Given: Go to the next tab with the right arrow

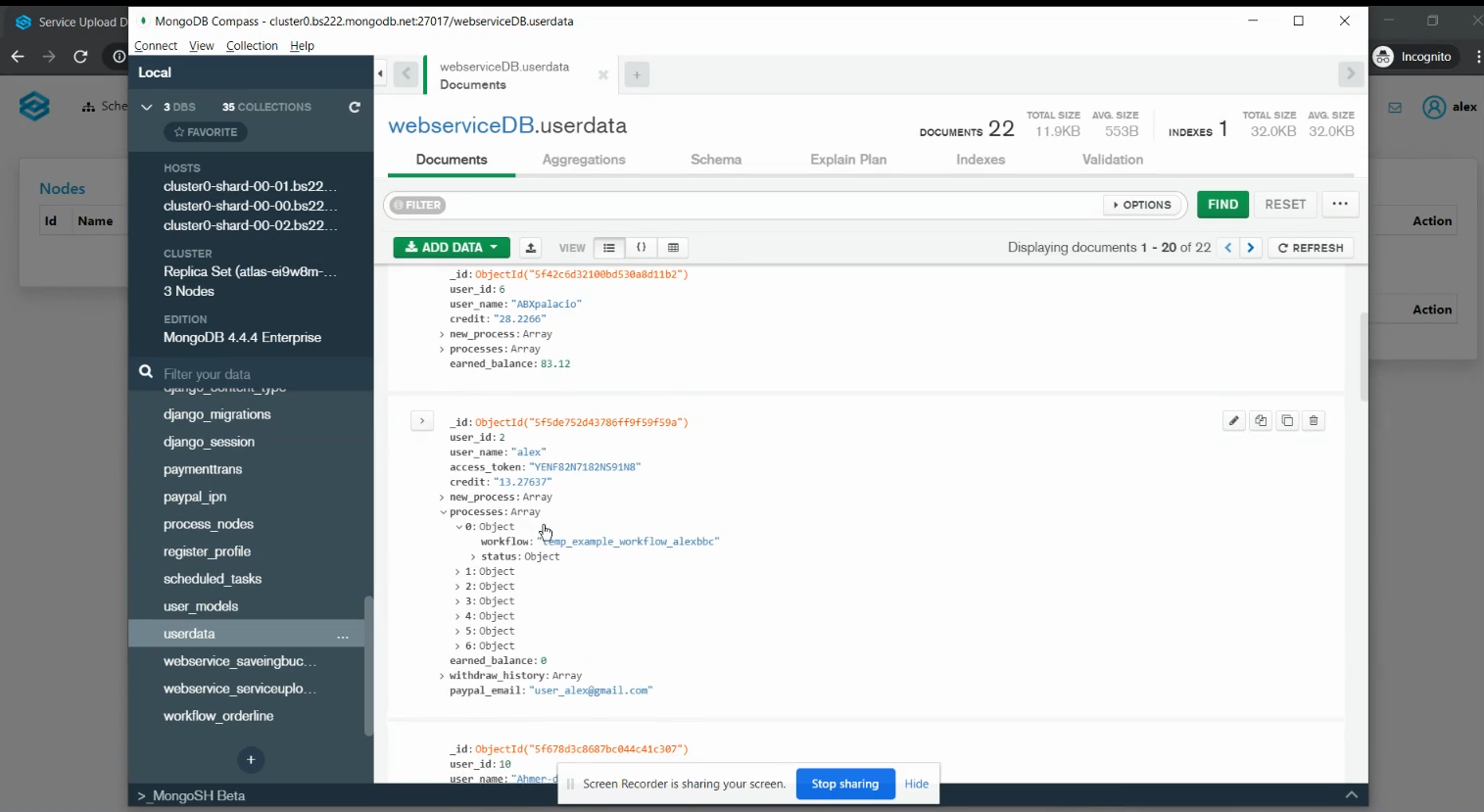Looking at the screenshot, I should (x=1351, y=73).
